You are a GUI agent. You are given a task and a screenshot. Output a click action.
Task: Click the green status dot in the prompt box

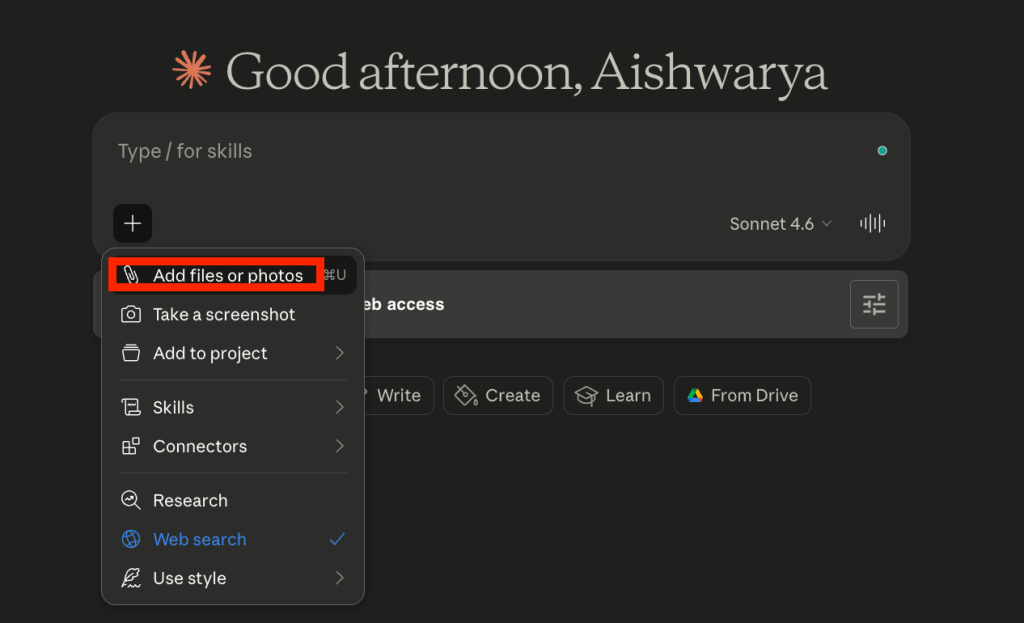tap(882, 151)
